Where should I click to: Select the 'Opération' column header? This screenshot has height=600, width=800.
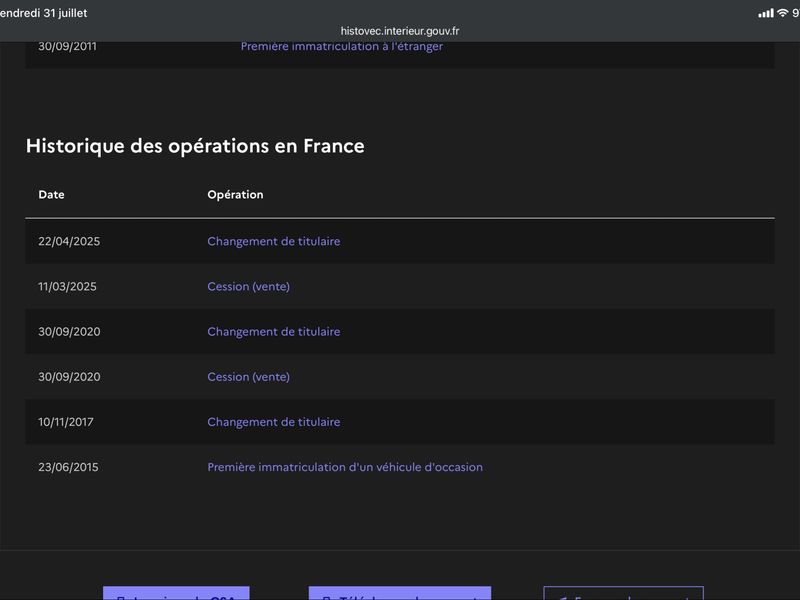click(x=235, y=194)
